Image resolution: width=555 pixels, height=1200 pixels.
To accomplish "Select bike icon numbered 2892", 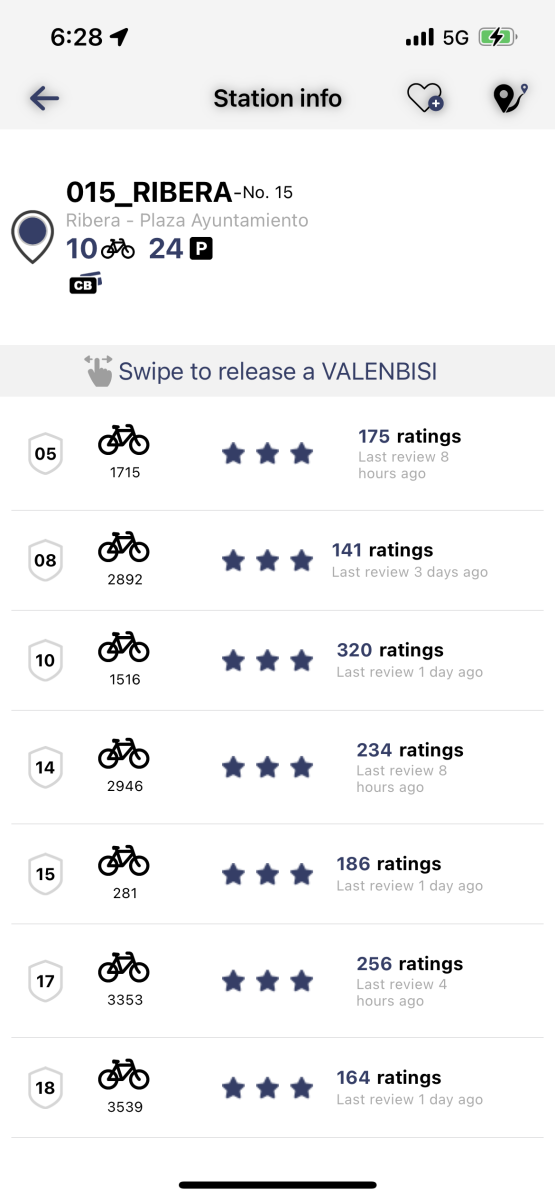I will point(124,547).
